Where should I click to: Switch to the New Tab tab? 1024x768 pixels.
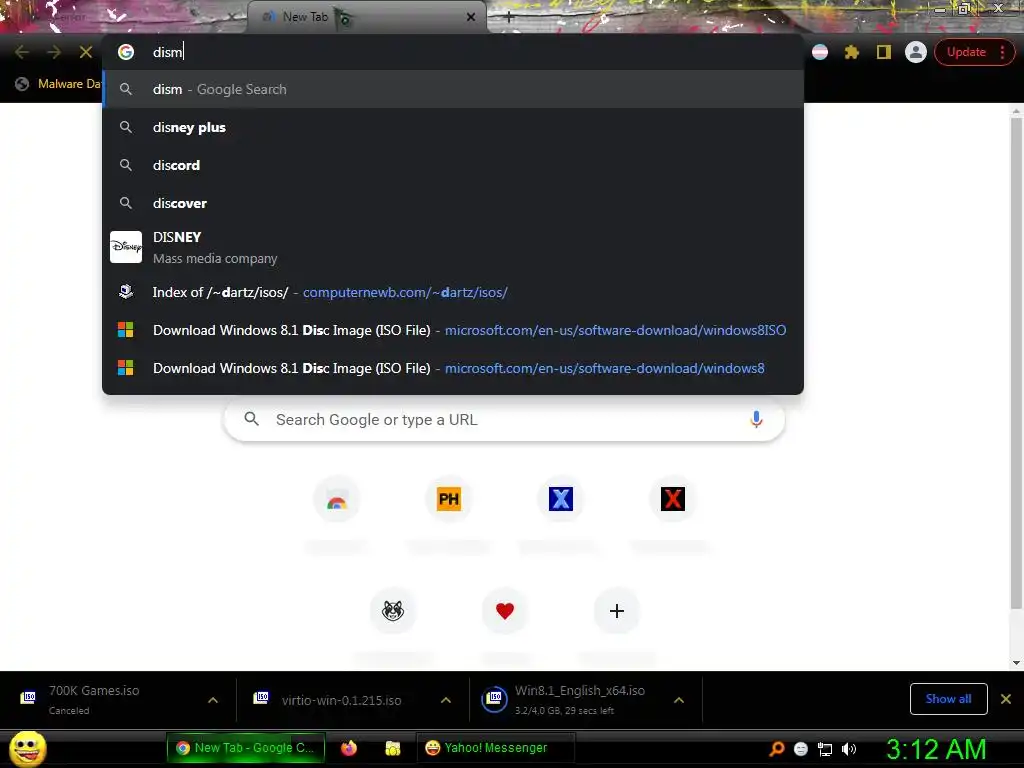coord(366,17)
